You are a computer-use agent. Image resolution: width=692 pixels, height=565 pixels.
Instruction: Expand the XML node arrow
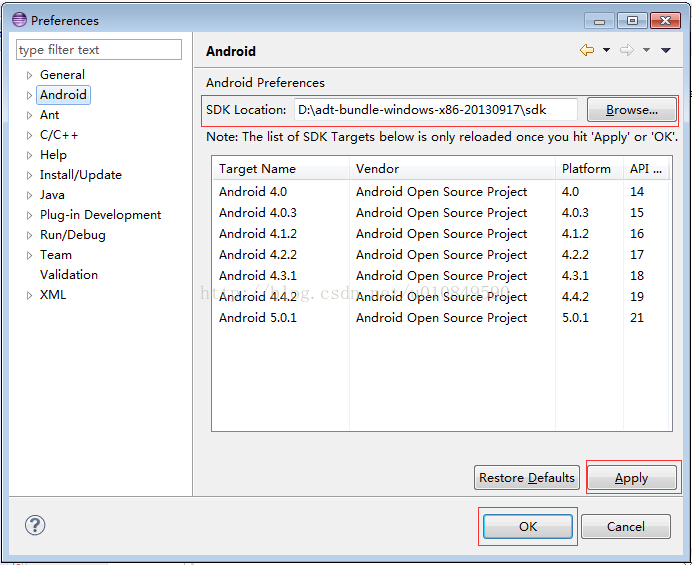tap(29, 295)
